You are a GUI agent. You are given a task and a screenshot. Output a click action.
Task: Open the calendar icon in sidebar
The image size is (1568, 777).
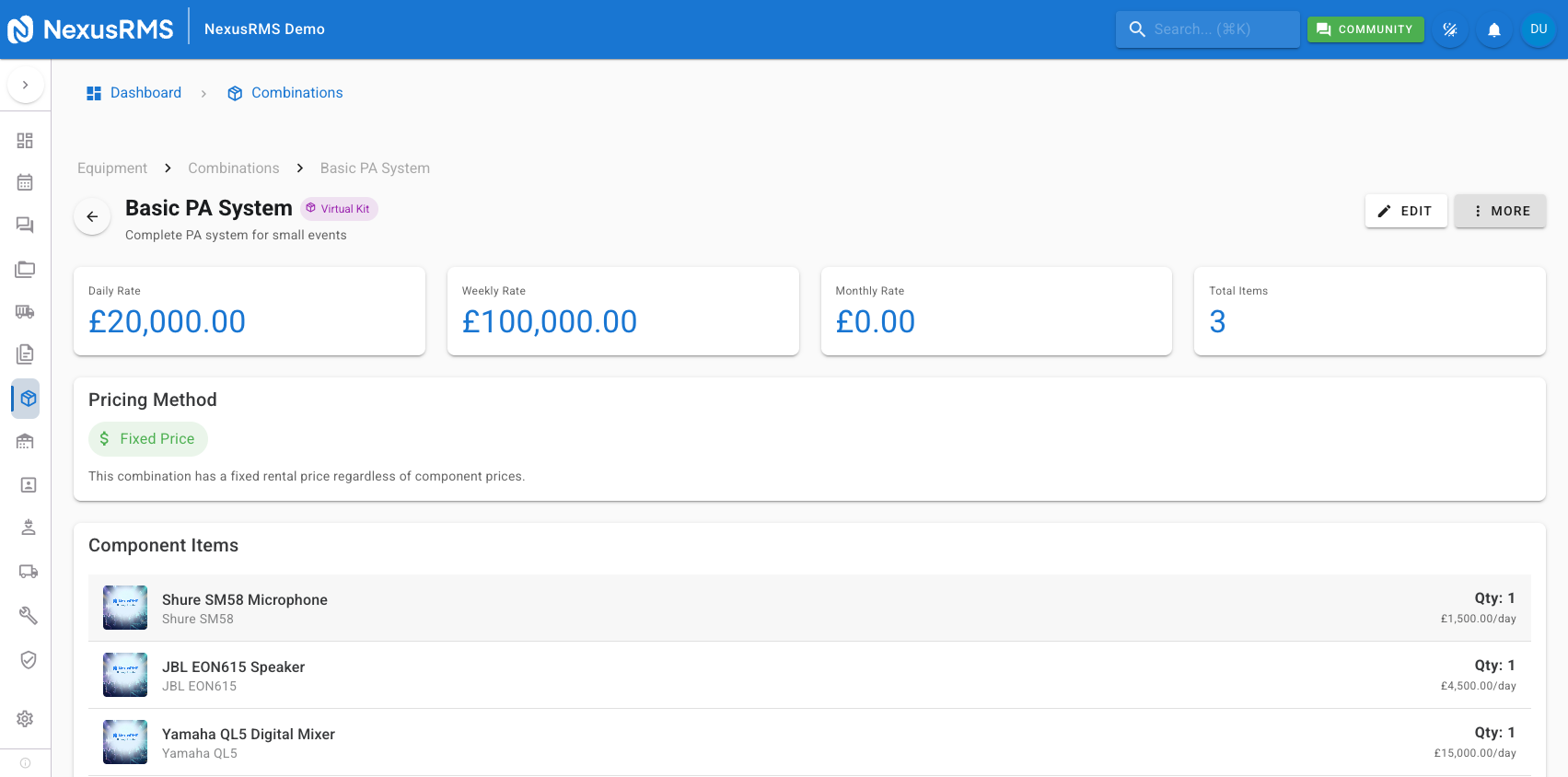pyautogui.click(x=25, y=182)
